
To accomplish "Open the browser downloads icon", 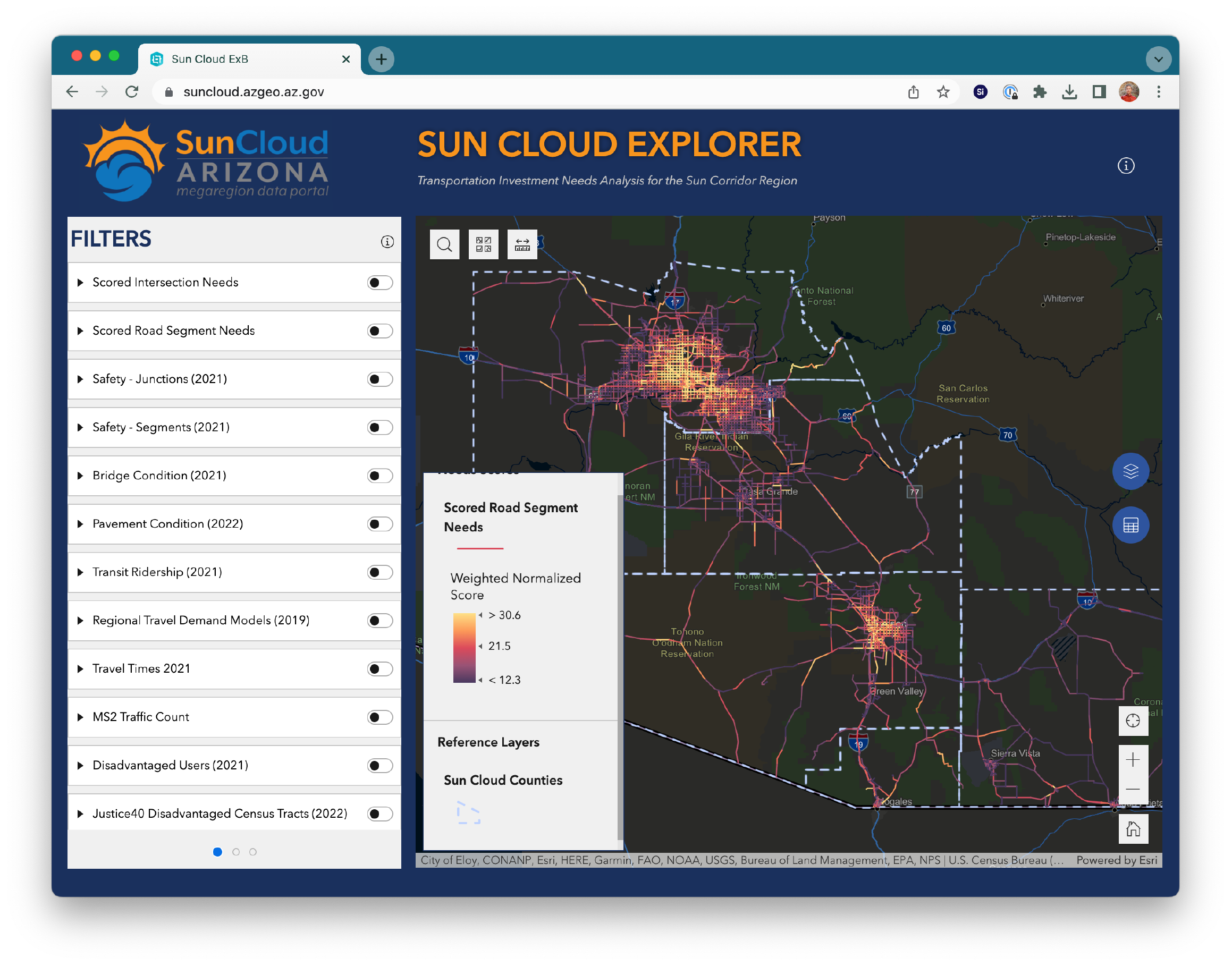I will [1069, 91].
